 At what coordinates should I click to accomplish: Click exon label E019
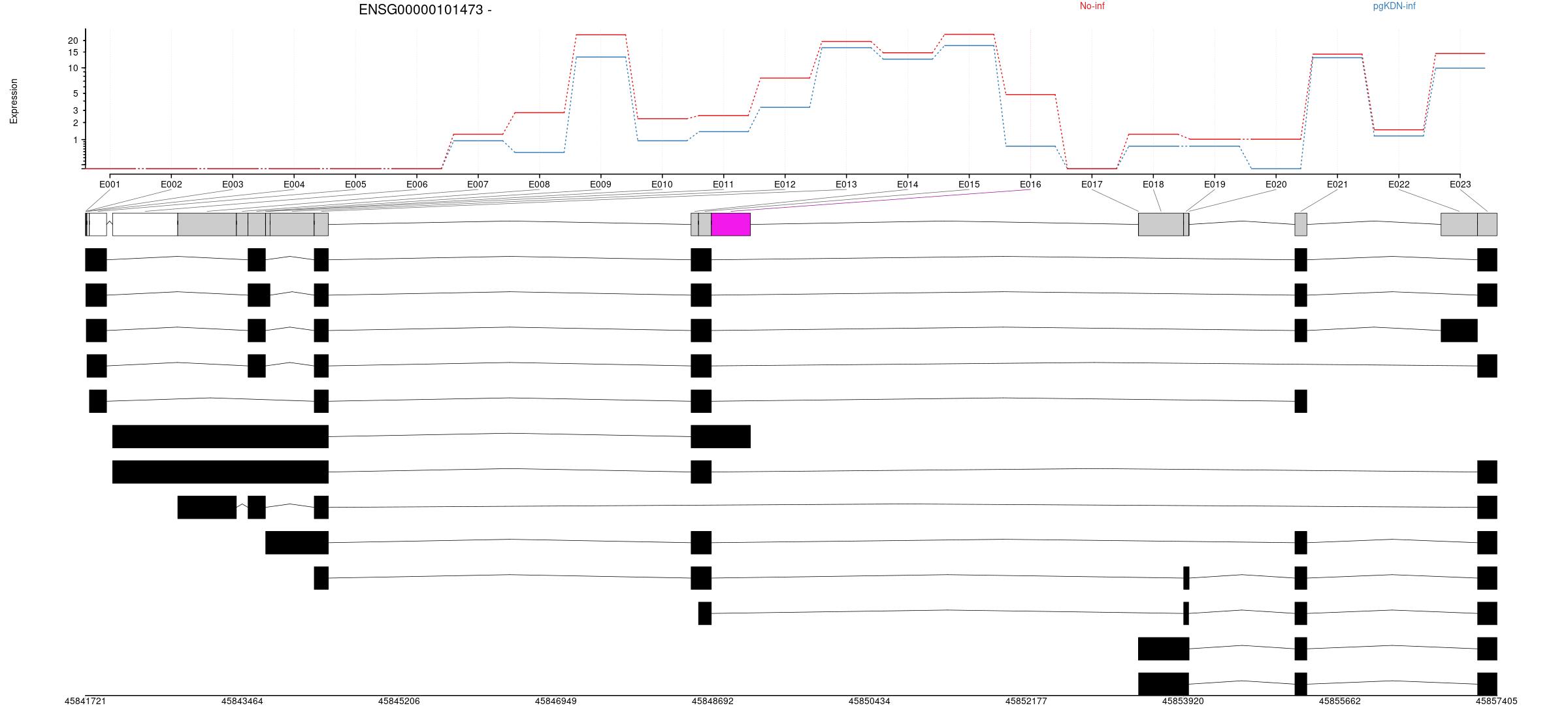coord(1215,184)
